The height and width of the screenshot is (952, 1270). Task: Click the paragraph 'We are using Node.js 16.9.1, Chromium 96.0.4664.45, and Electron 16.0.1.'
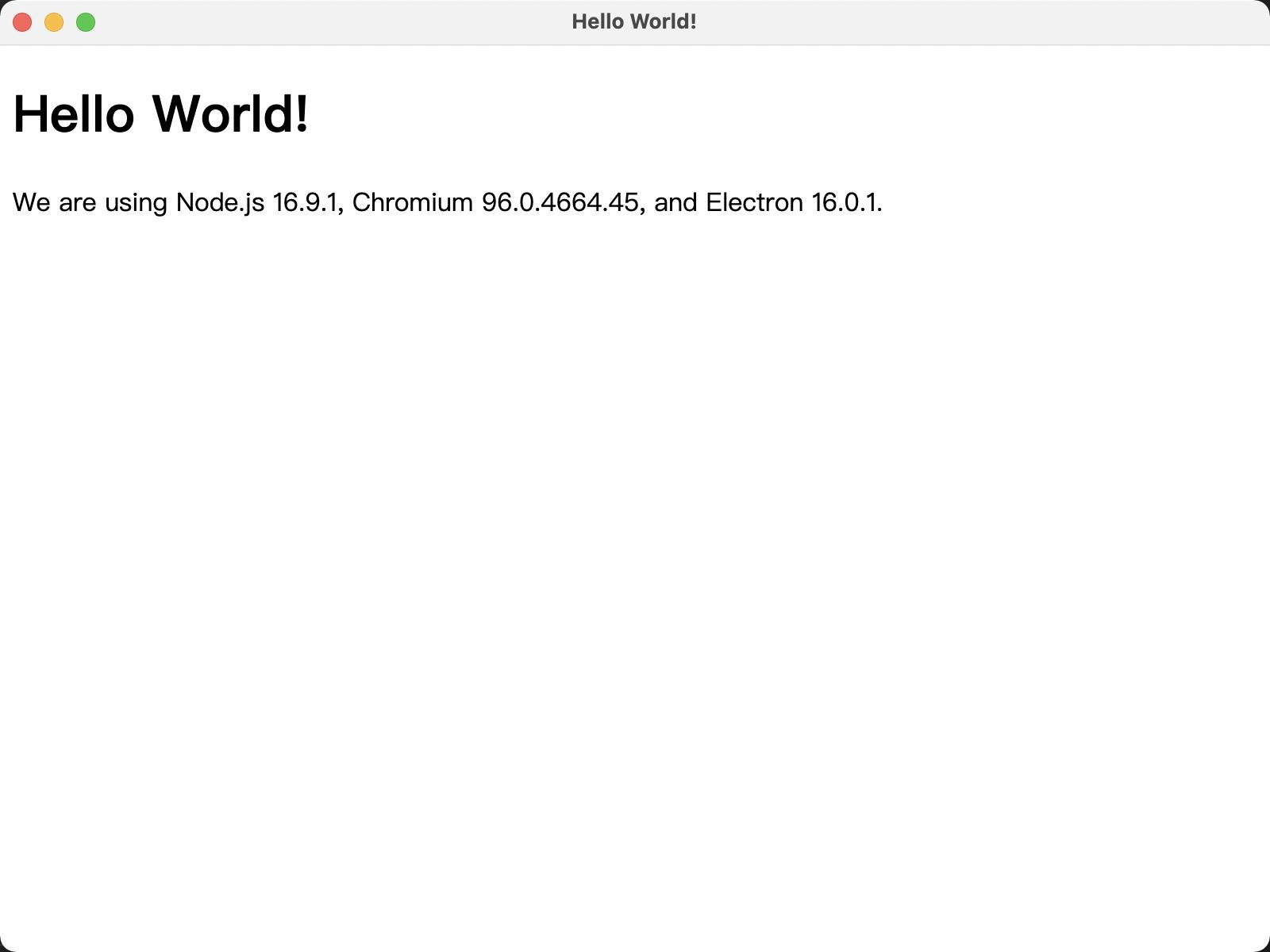(x=448, y=202)
